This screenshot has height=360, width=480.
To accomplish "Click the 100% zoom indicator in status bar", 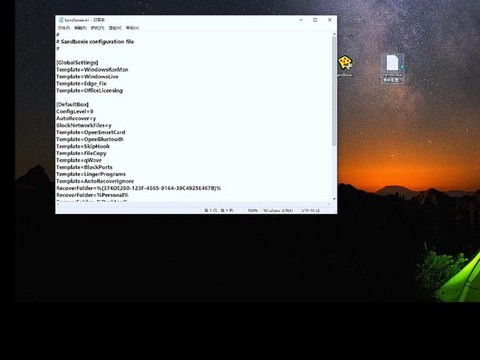I will [x=252, y=211].
